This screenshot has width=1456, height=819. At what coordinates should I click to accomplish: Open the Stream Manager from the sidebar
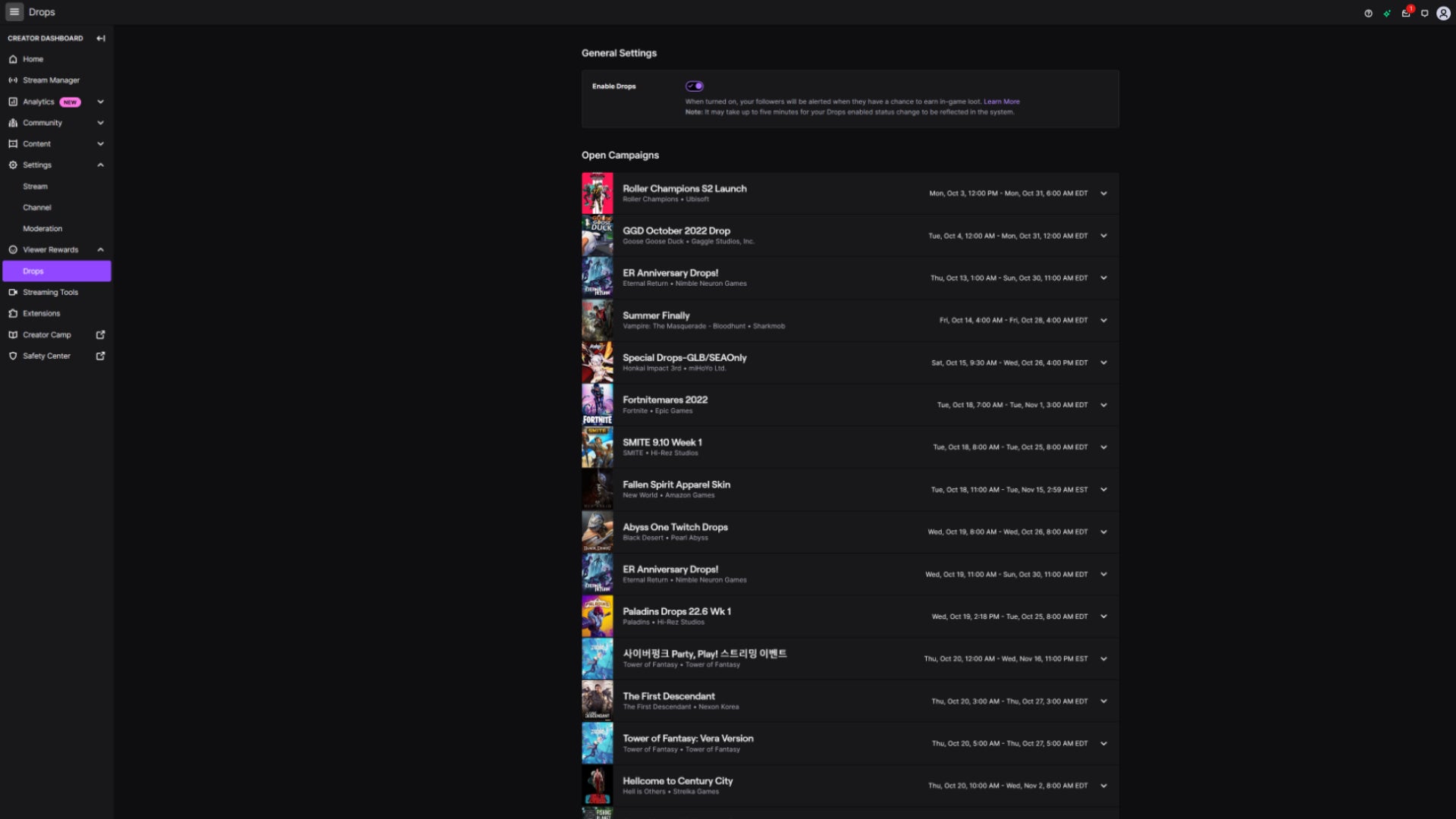coord(52,80)
